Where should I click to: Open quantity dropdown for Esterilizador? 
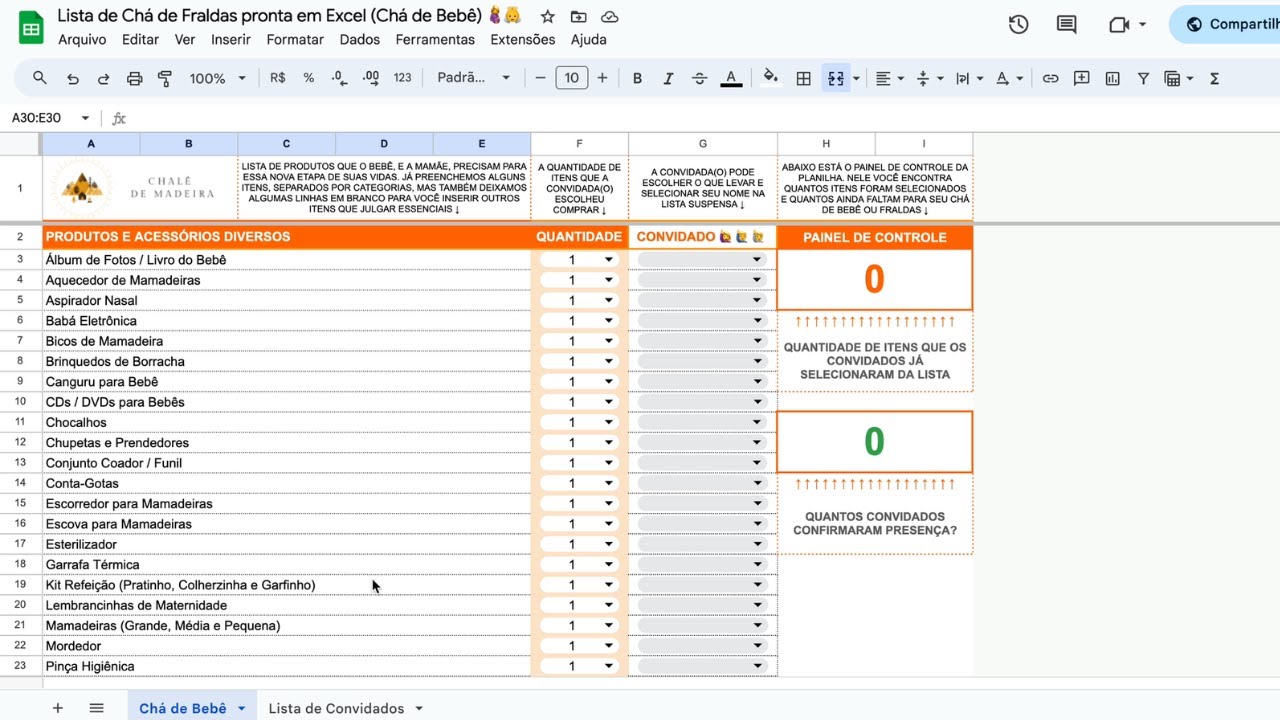tap(608, 545)
